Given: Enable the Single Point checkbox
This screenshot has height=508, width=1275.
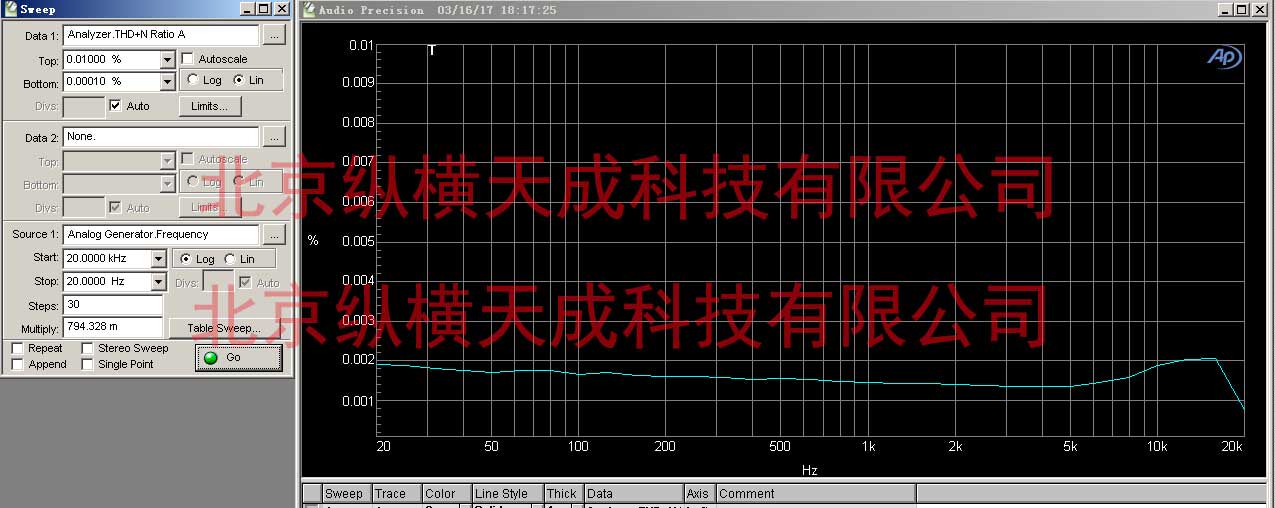Looking at the screenshot, I should click(87, 364).
